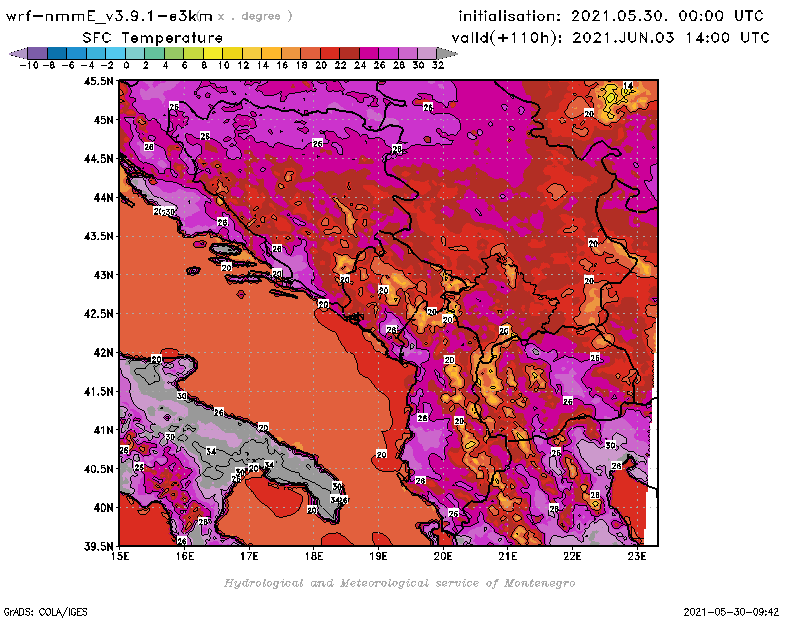Viewport: 800px width, 618px height.
Task: Pick the legend swatch between 10 and 12
Action: point(233,53)
